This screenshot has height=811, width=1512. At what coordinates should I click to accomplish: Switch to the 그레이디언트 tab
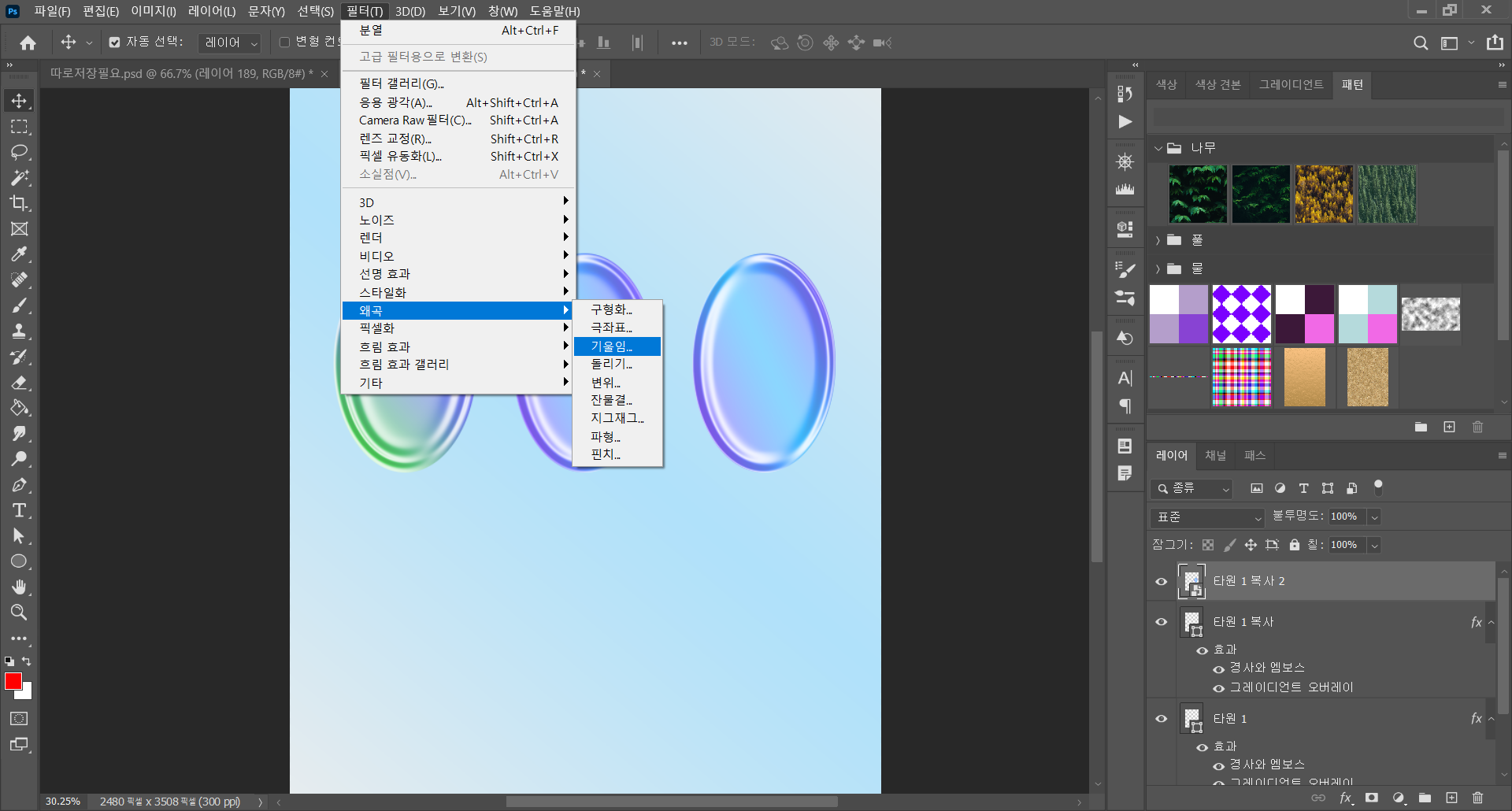click(x=1291, y=84)
